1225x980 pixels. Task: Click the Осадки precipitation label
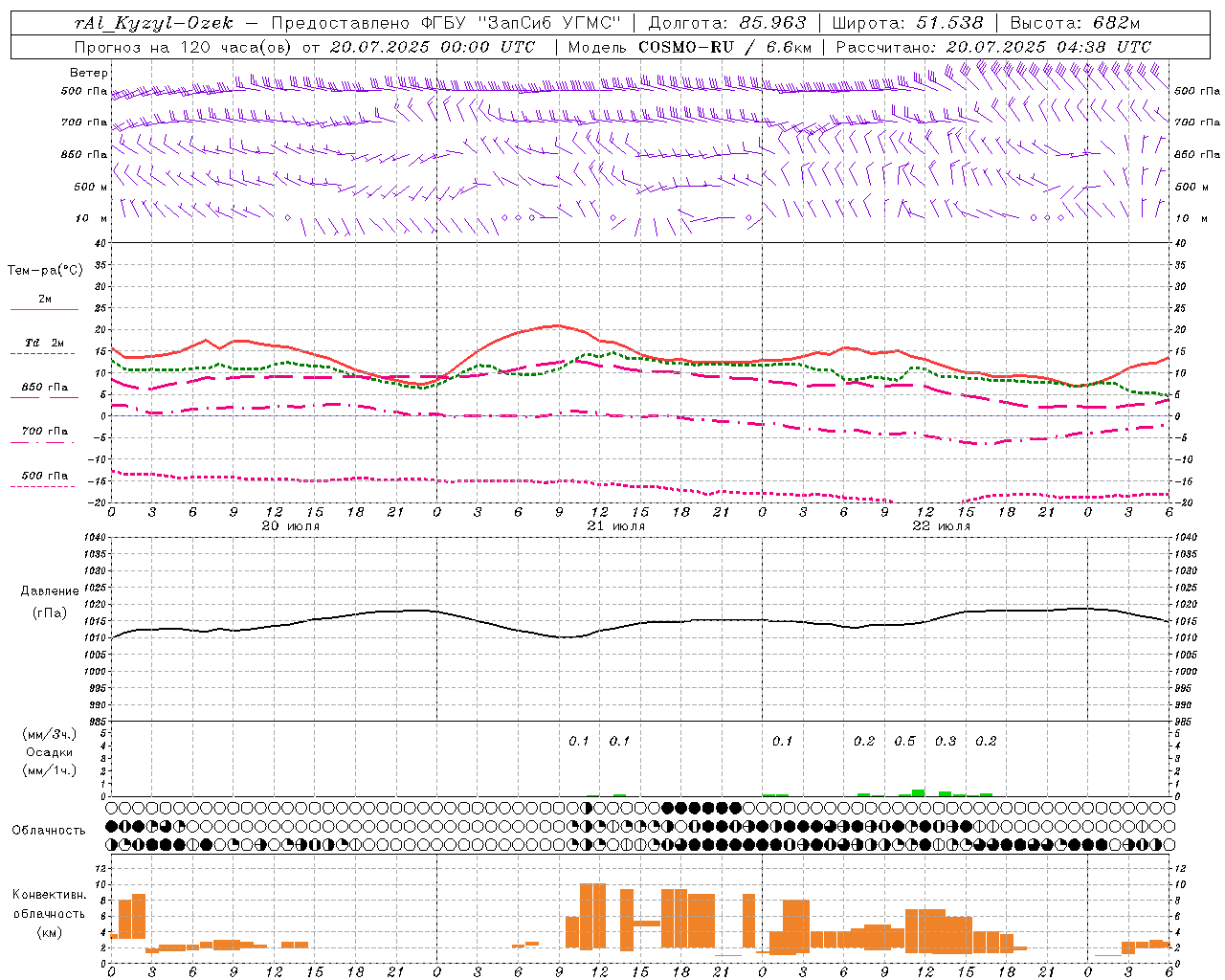pos(50,752)
